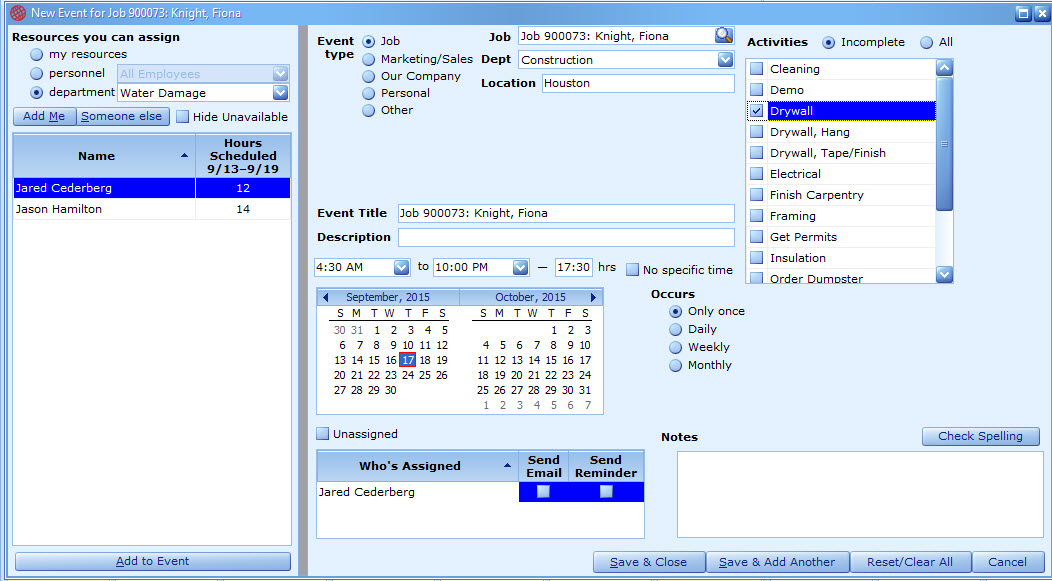This screenshot has width=1052, height=581.
Task: Click the Description input field
Action: (566, 237)
